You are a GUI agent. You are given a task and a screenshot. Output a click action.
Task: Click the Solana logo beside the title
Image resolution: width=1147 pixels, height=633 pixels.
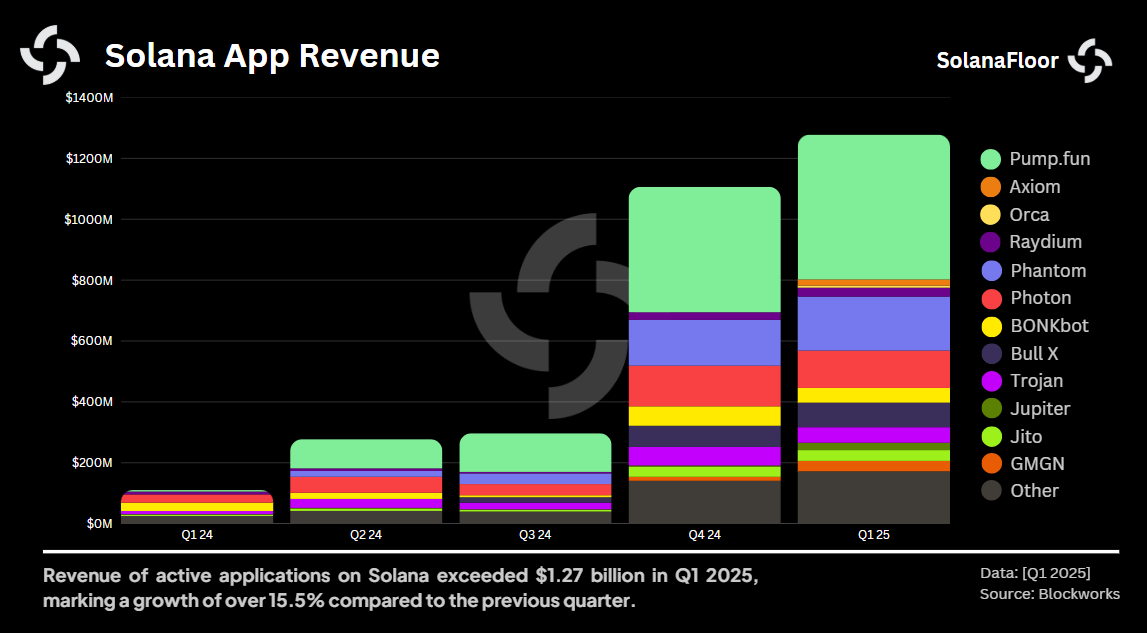click(53, 55)
